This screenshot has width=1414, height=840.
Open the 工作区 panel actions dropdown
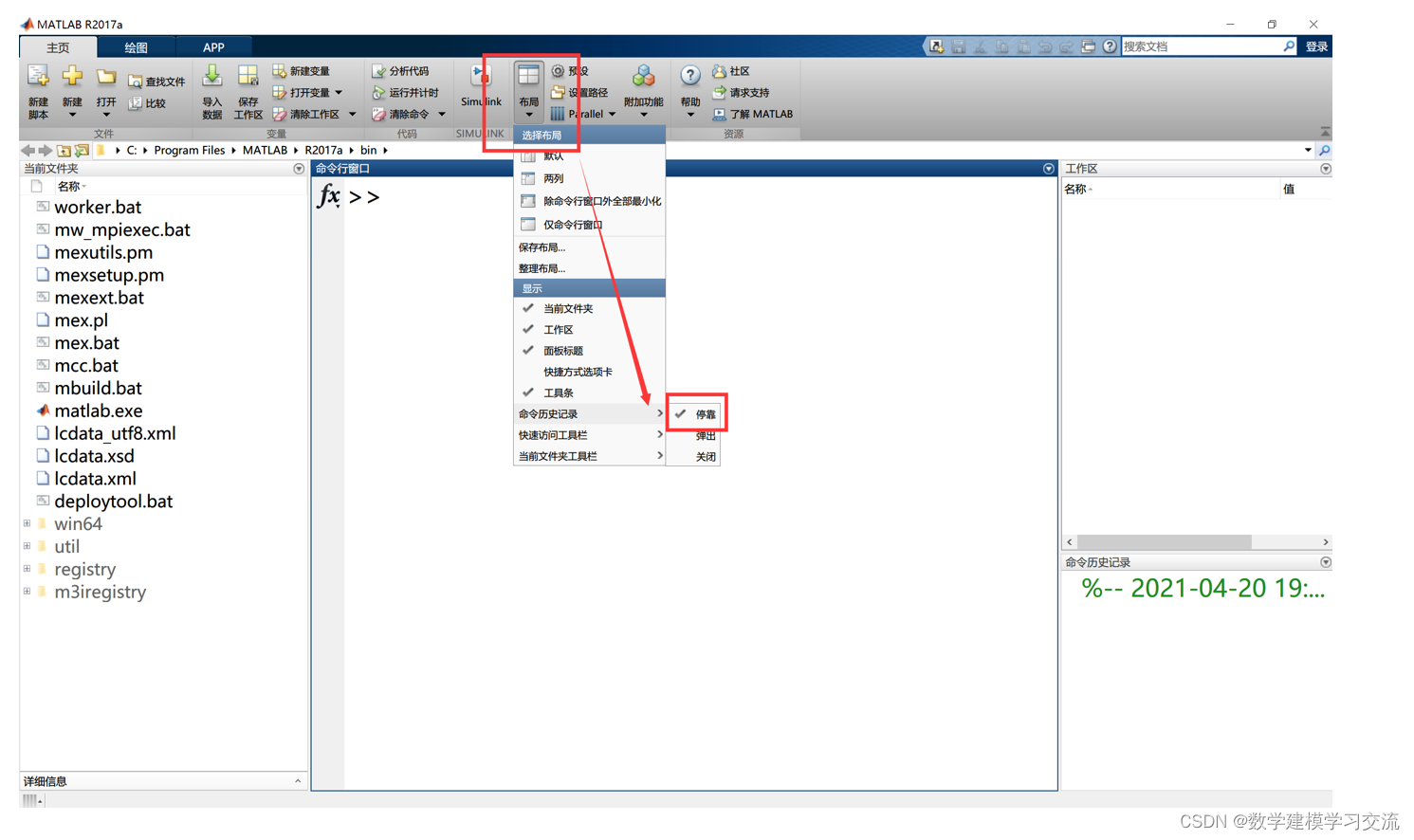[1326, 169]
